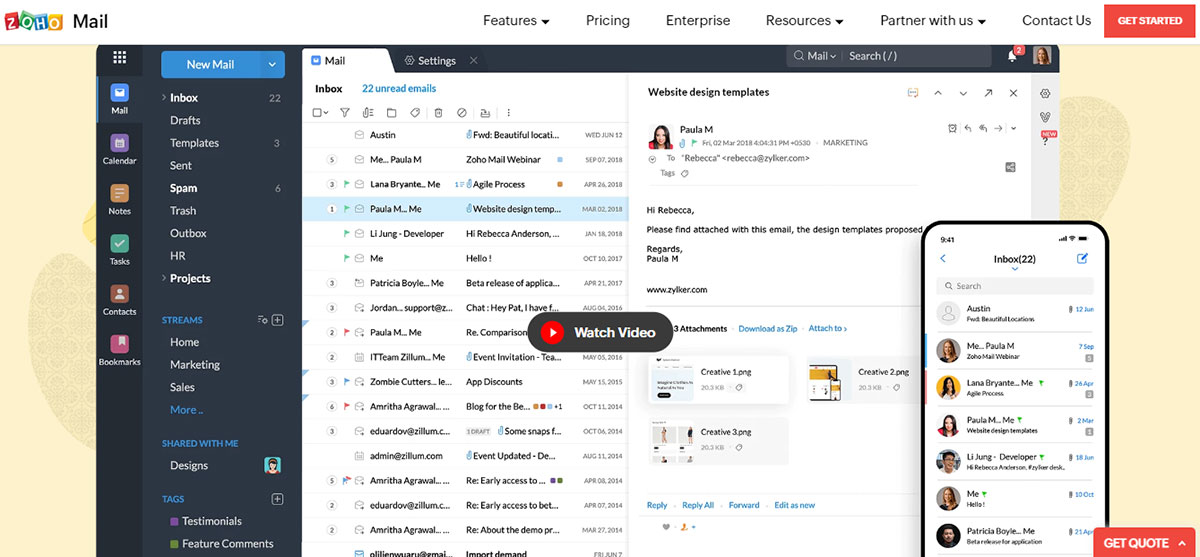1200x557 pixels.
Task: Open the Bookmarks module
Action: pyautogui.click(x=120, y=350)
